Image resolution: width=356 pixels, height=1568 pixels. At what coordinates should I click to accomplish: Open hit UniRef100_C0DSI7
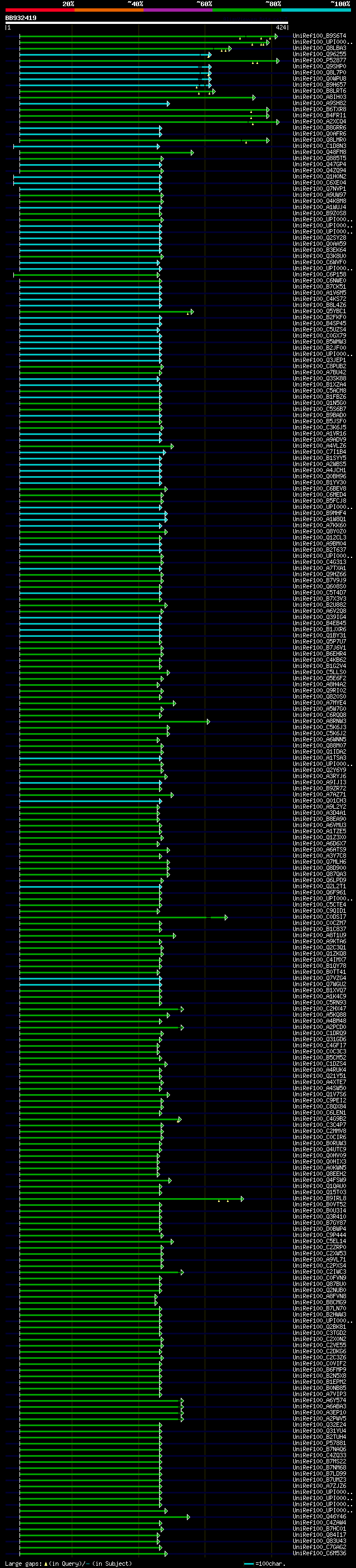(319, 917)
